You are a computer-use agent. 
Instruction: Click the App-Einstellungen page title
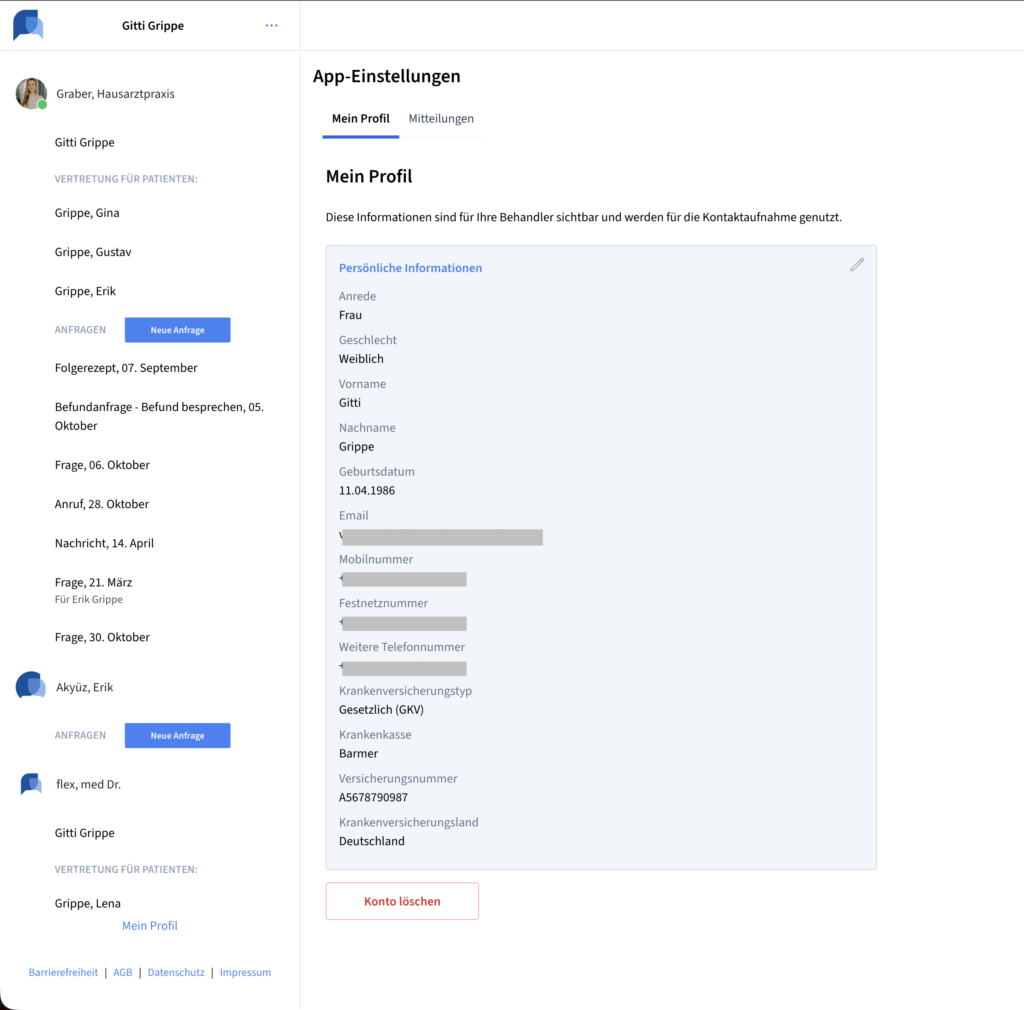tap(387, 76)
